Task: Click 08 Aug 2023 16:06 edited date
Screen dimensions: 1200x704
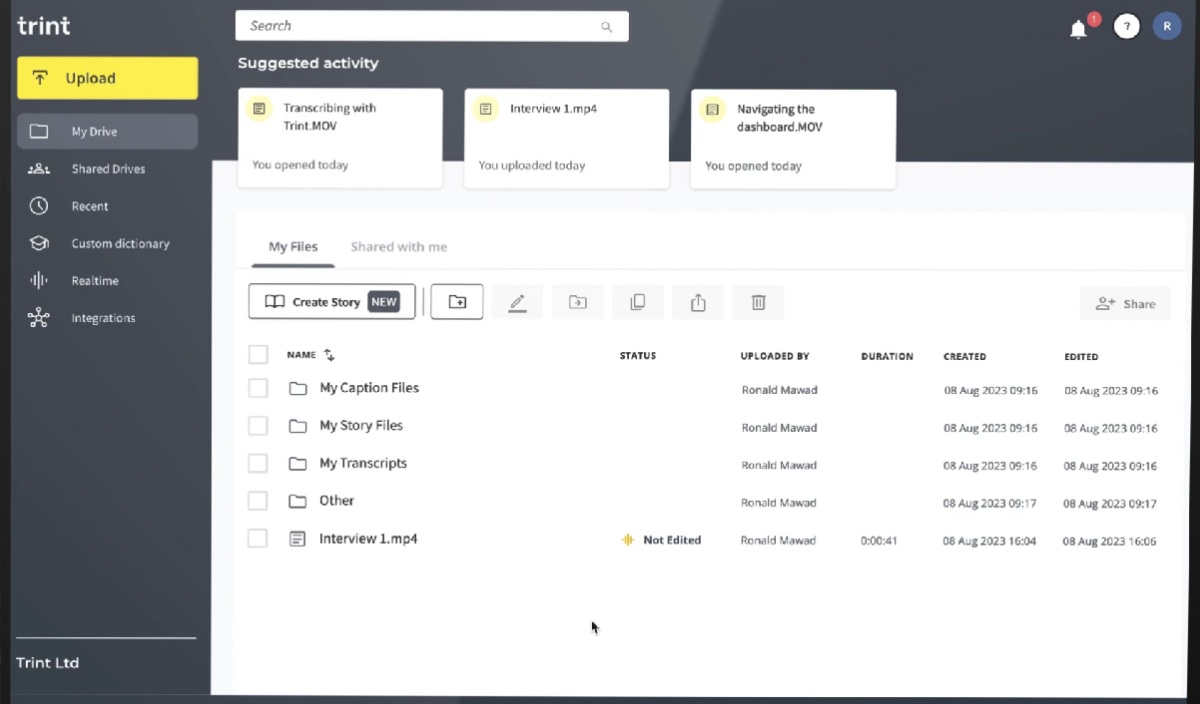Action: 1110,541
